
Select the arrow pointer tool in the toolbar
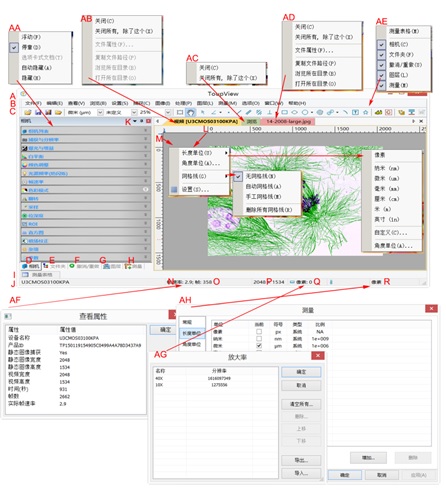(202, 112)
